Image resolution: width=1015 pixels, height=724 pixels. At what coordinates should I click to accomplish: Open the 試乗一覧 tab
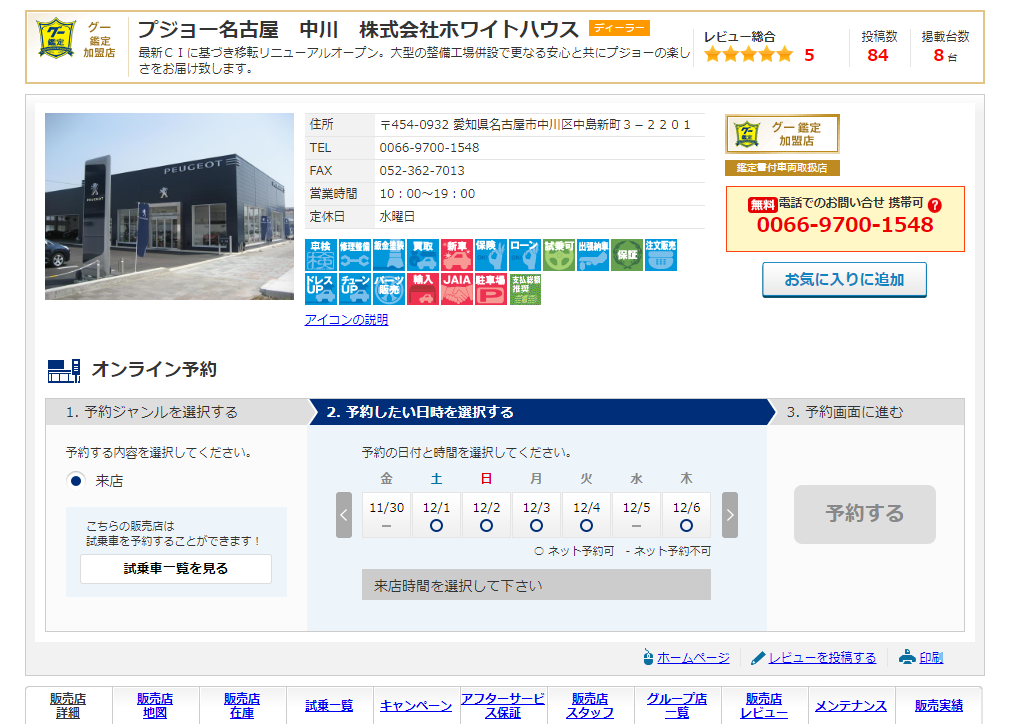329,705
